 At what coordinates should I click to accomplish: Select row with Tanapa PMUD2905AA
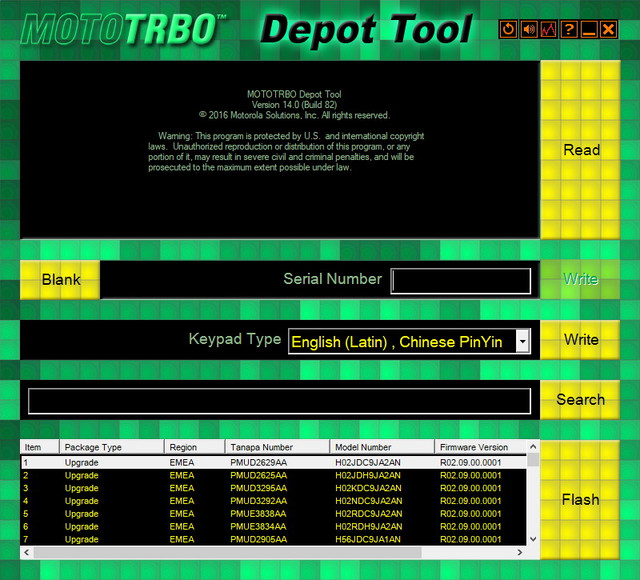[x=273, y=539]
